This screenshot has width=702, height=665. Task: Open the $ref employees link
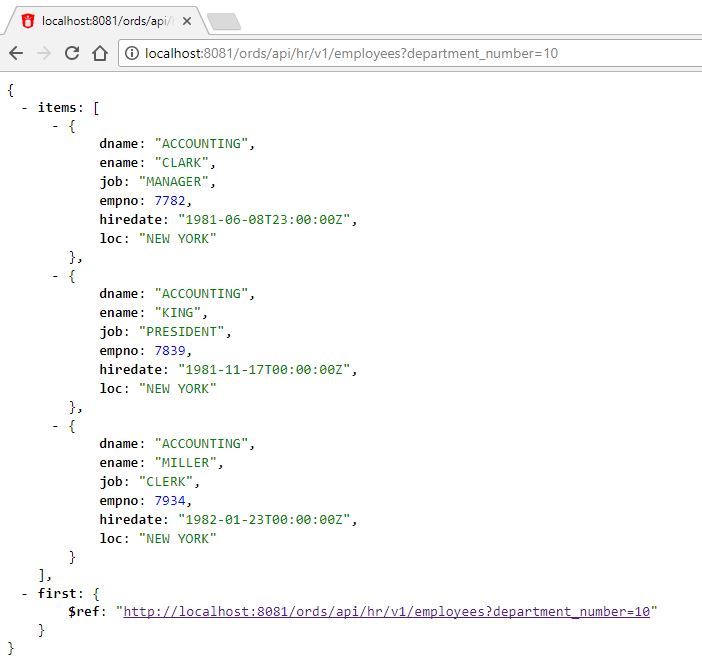click(x=386, y=612)
